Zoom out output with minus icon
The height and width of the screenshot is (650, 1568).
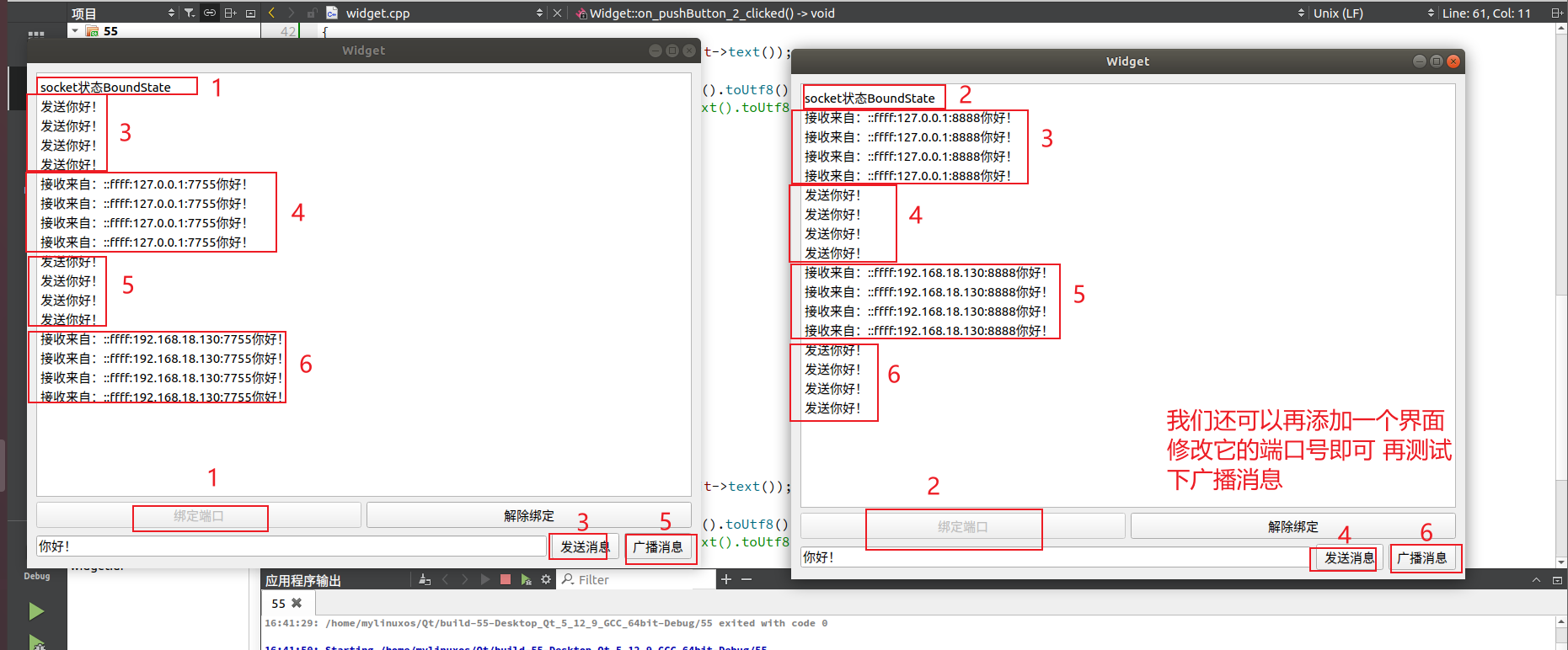(x=747, y=579)
